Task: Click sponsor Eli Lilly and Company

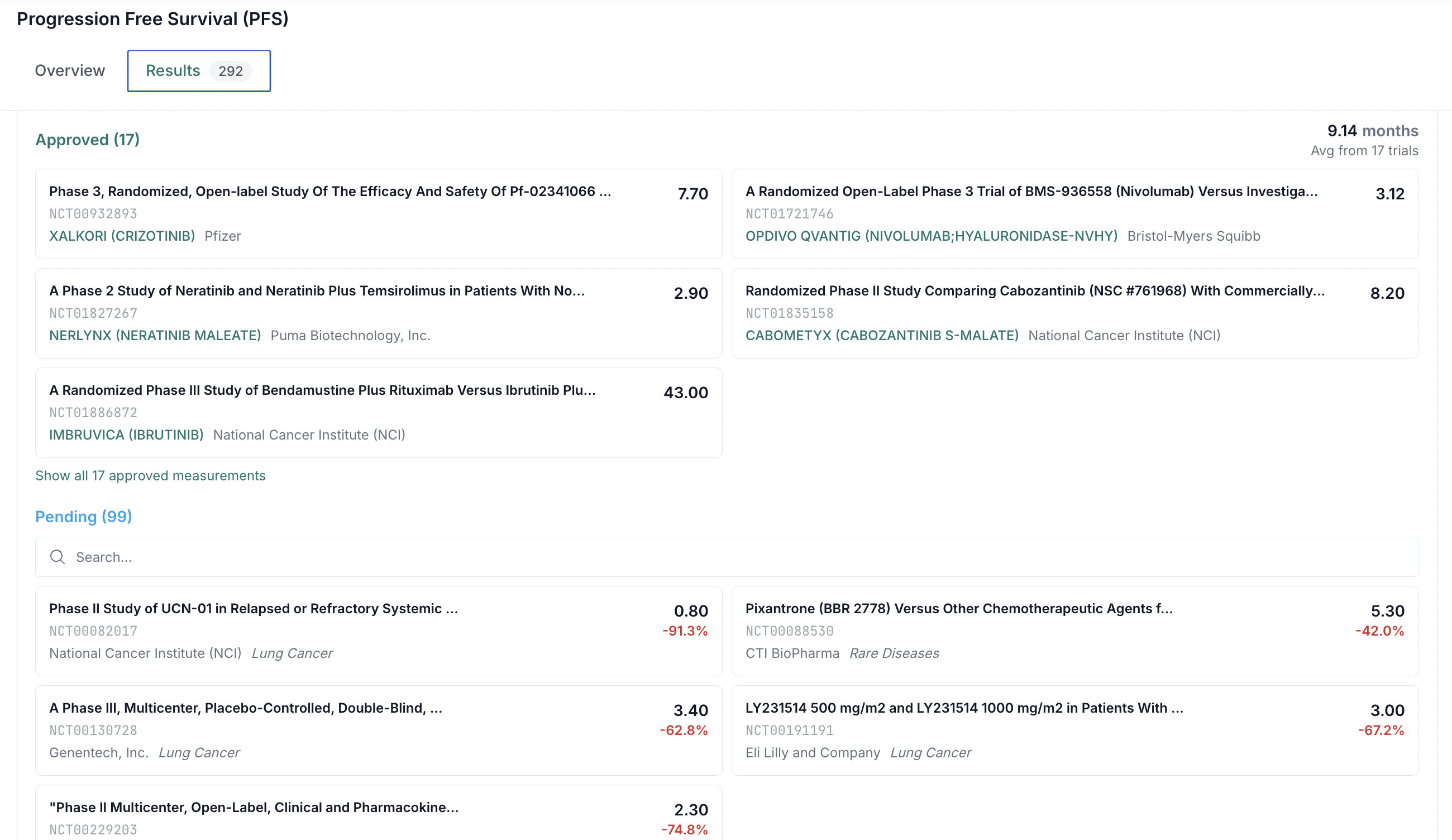Action: click(813, 752)
